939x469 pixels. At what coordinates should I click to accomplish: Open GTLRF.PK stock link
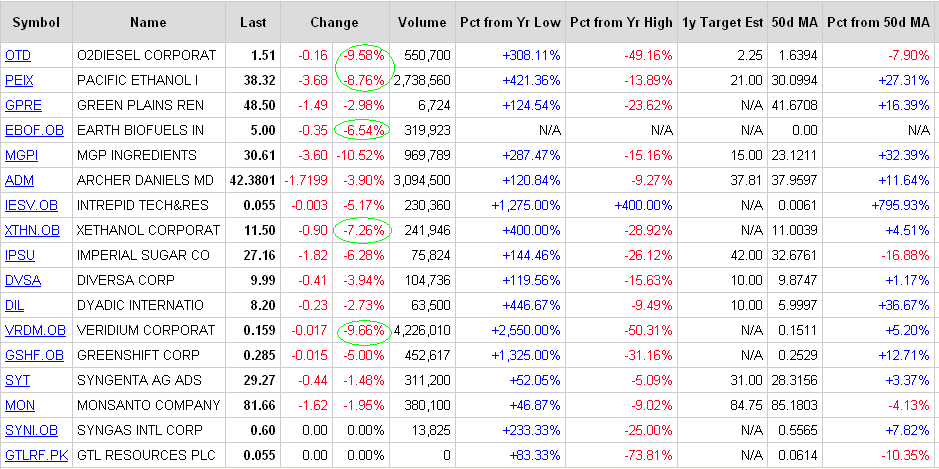(36, 455)
